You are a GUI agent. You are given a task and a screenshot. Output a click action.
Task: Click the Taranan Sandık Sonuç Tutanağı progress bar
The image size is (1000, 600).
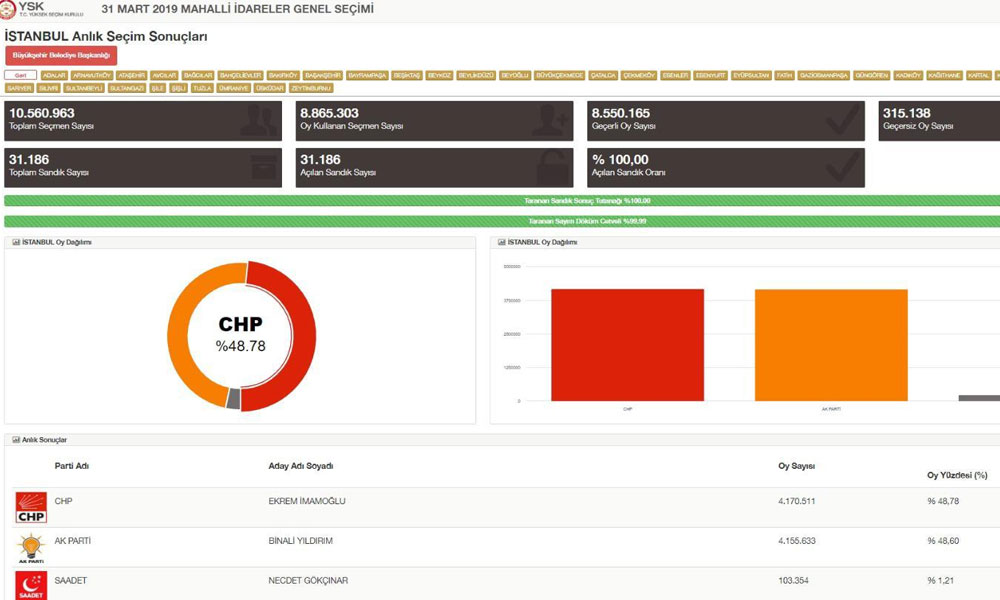point(502,201)
